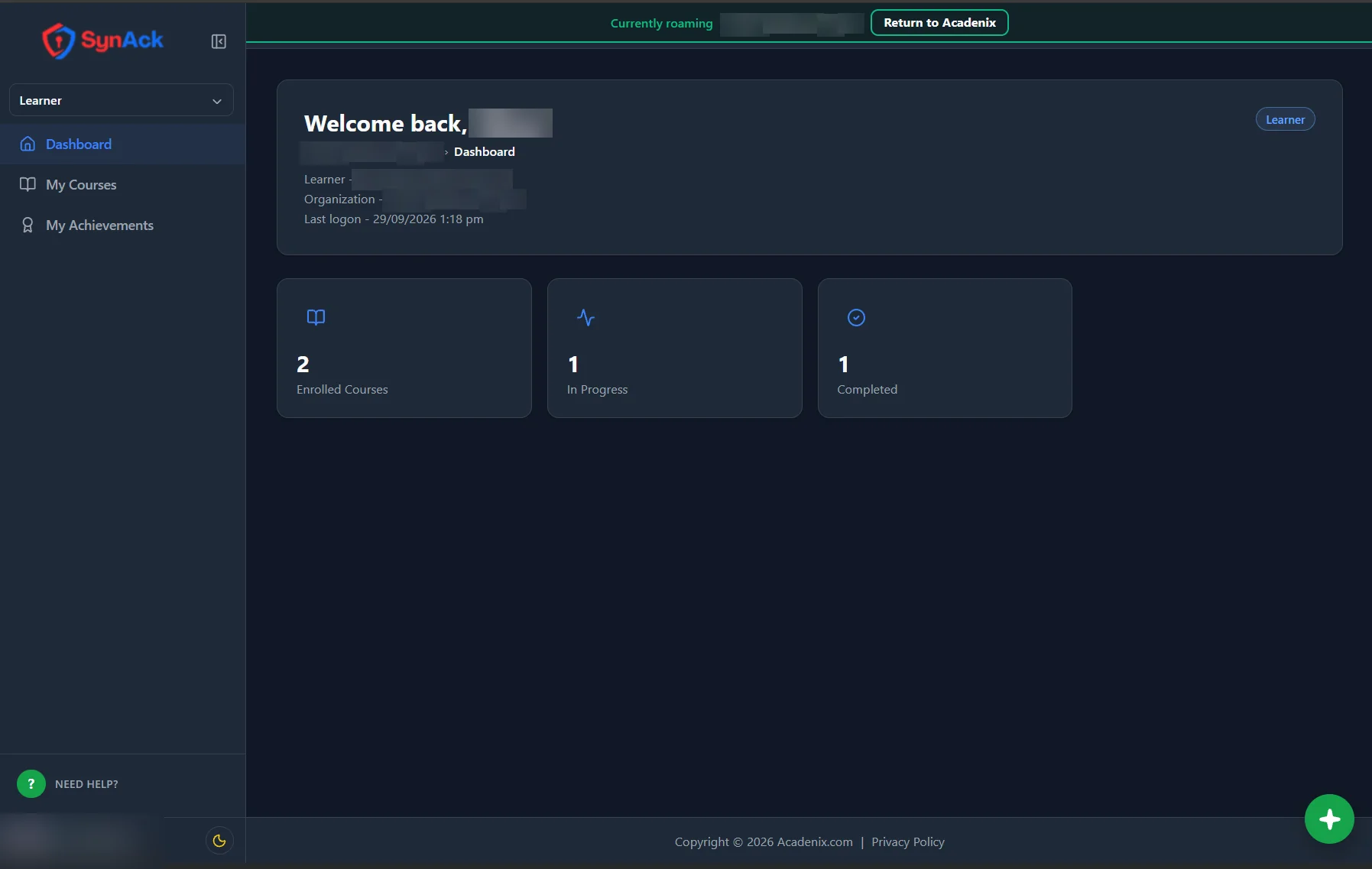Click the Dashboard home icon
This screenshot has width=1372, height=869.
click(x=28, y=144)
